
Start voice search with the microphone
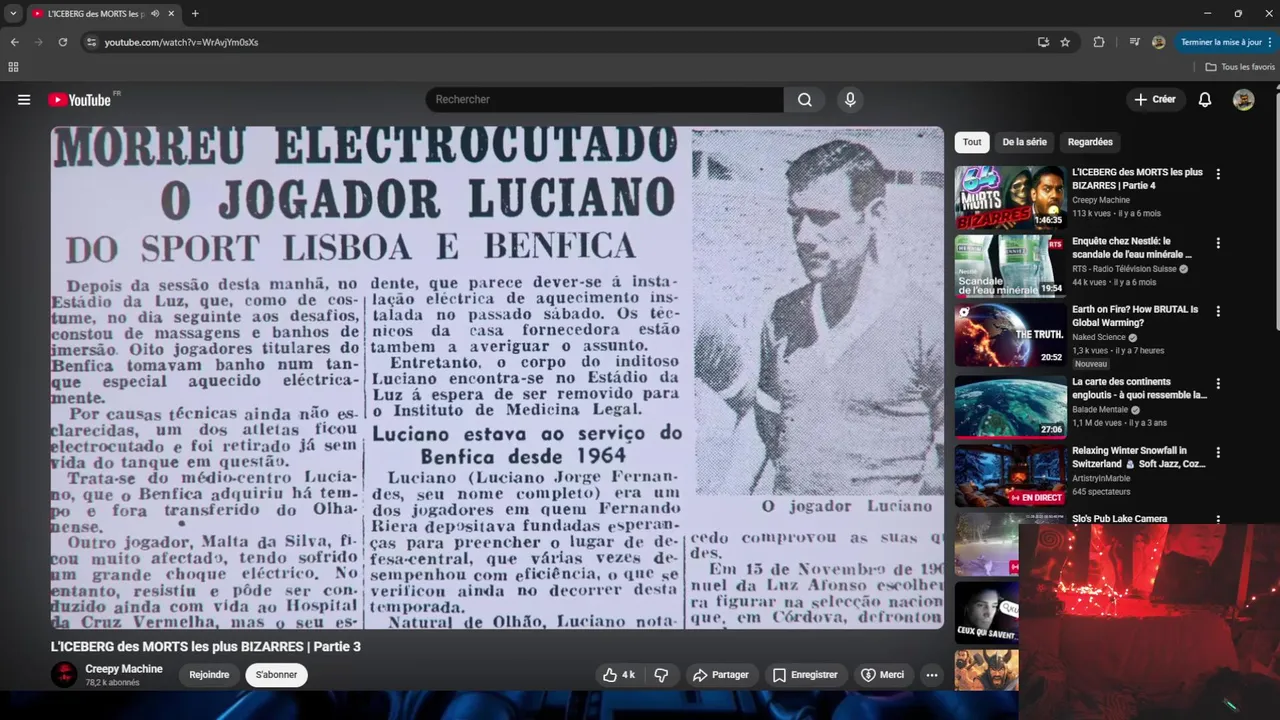(850, 100)
